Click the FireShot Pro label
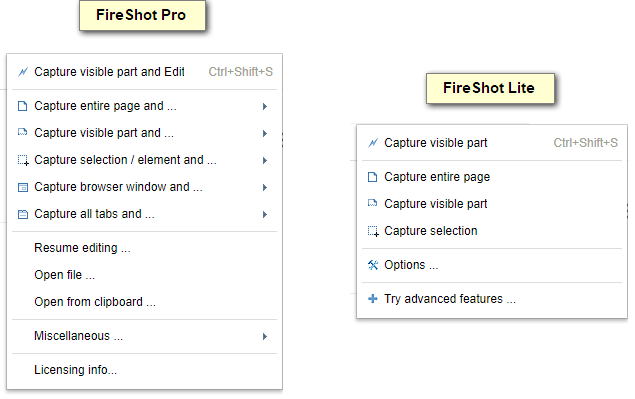The image size is (635, 399). (x=142, y=15)
